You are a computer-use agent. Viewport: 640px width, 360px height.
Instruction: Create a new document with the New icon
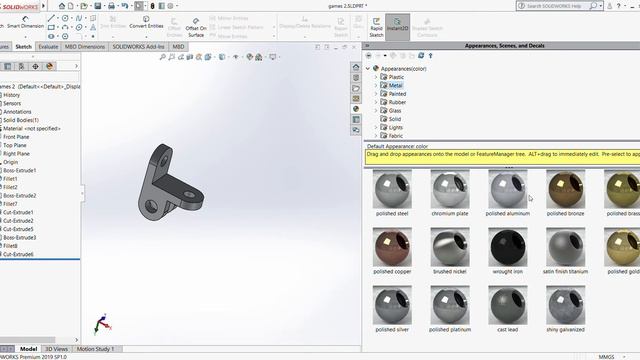(71, 6)
